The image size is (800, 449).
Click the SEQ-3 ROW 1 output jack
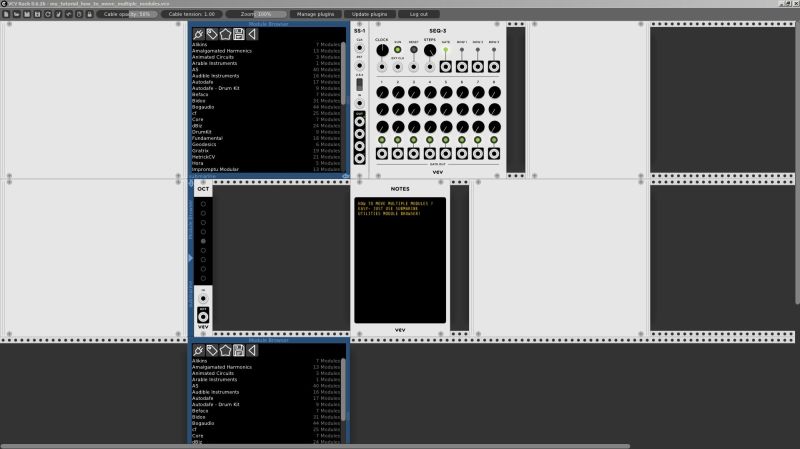[x=462, y=67]
